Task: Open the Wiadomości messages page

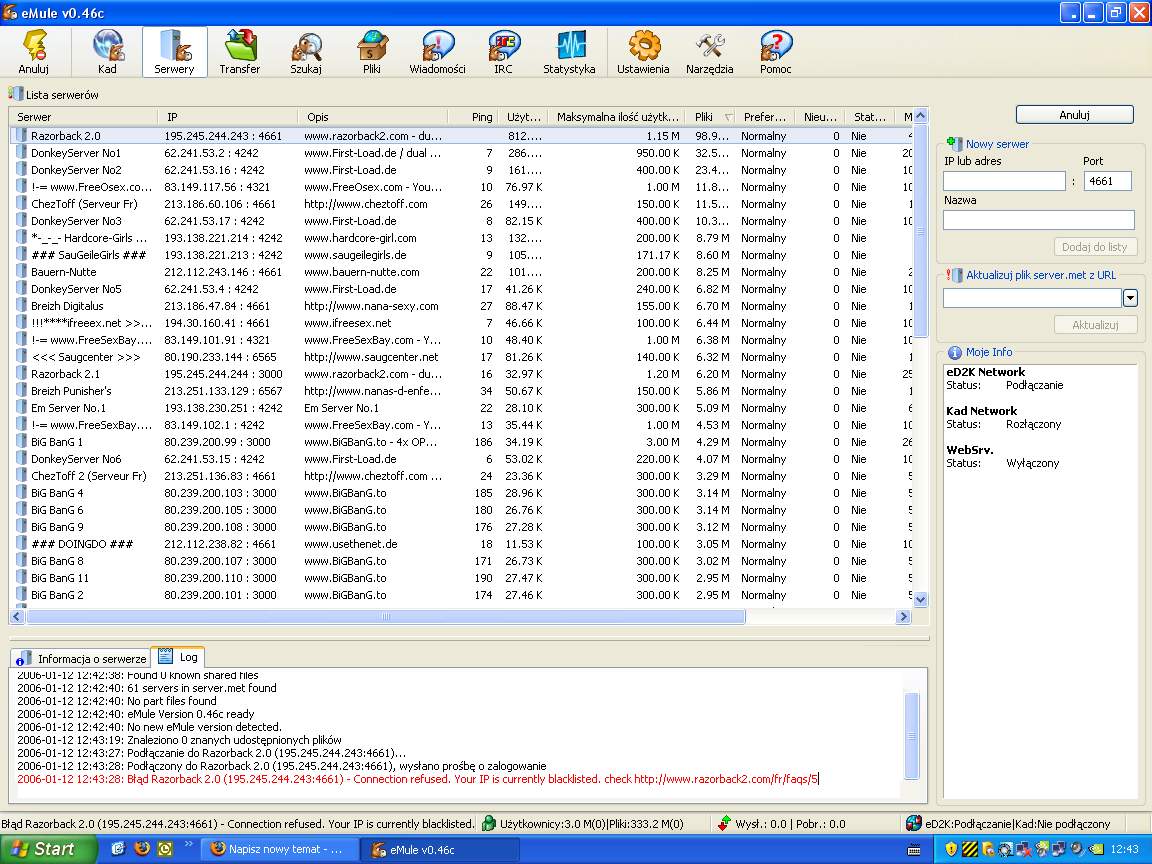Action: pos(438,51)
